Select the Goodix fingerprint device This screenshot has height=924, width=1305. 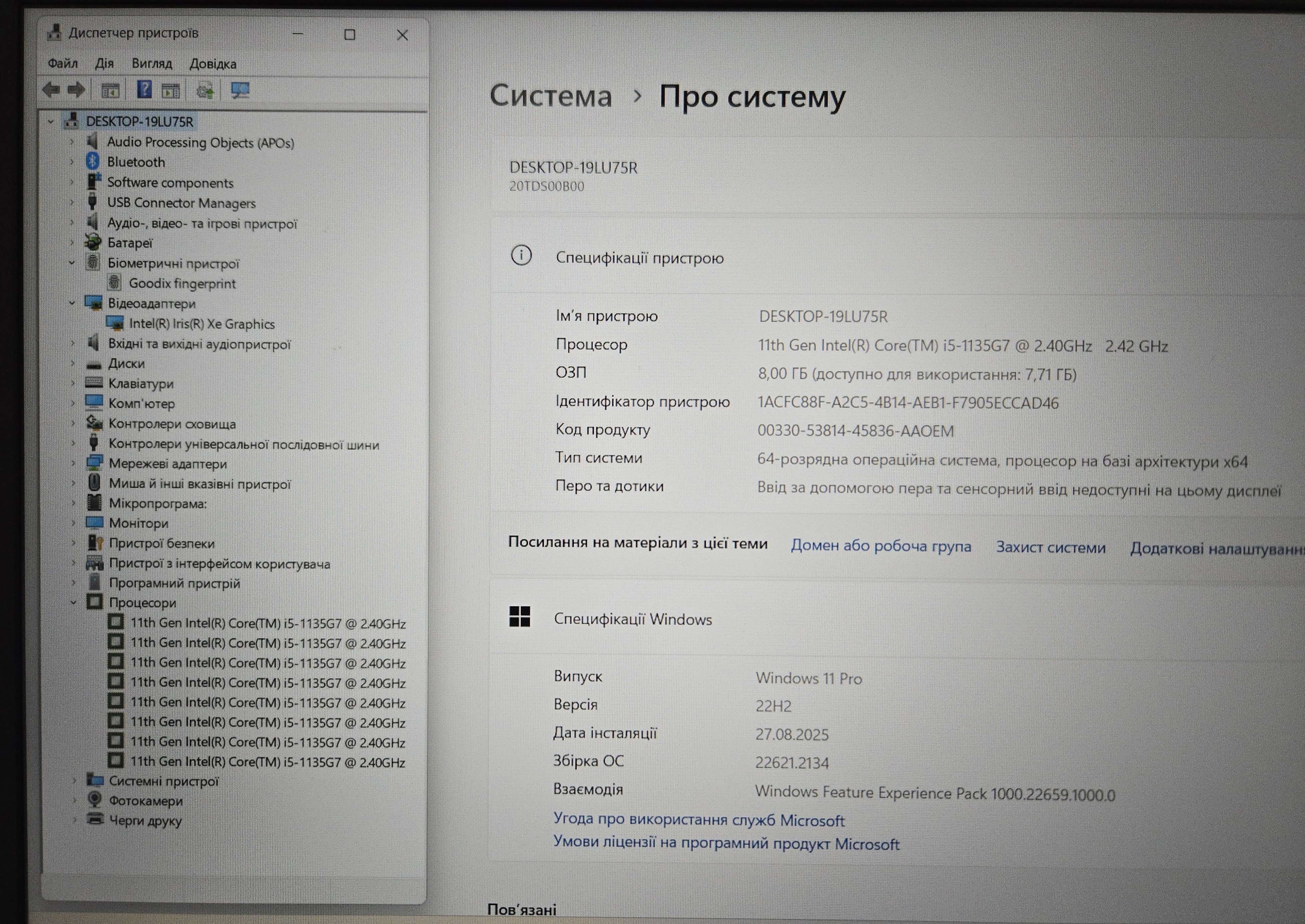[x=182, y=283]
